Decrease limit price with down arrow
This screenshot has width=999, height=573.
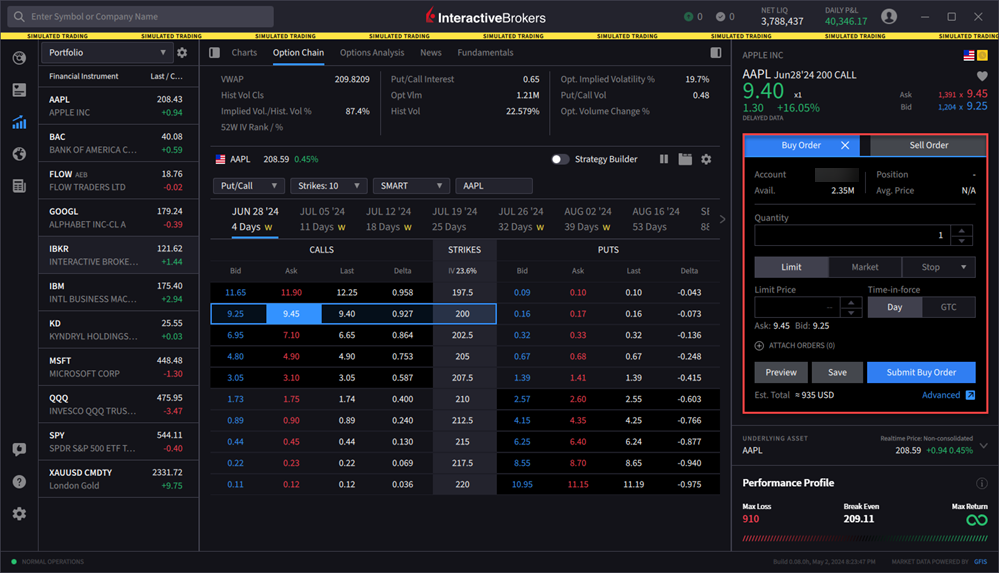point(851,313)
